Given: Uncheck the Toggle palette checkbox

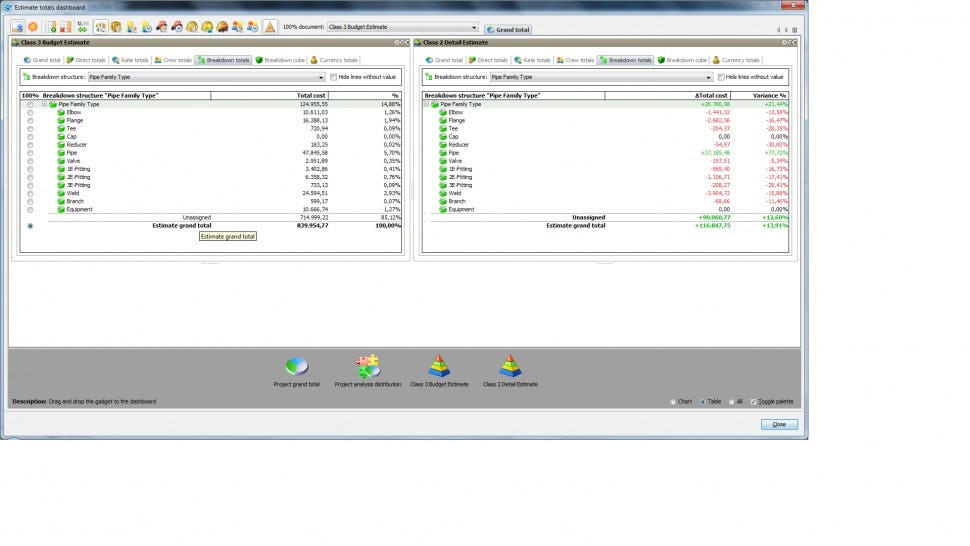Looking at the screenshot, I should click(753, 402).
